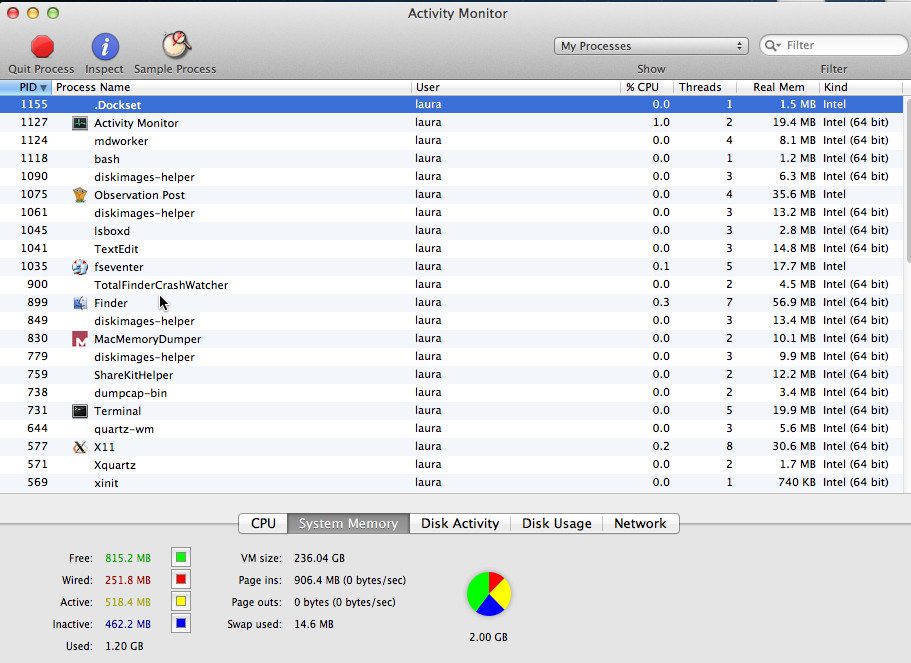Viewport: 911px width, 663px height.
Task: Open the My Processes dropdown
Action: (650, 45)
